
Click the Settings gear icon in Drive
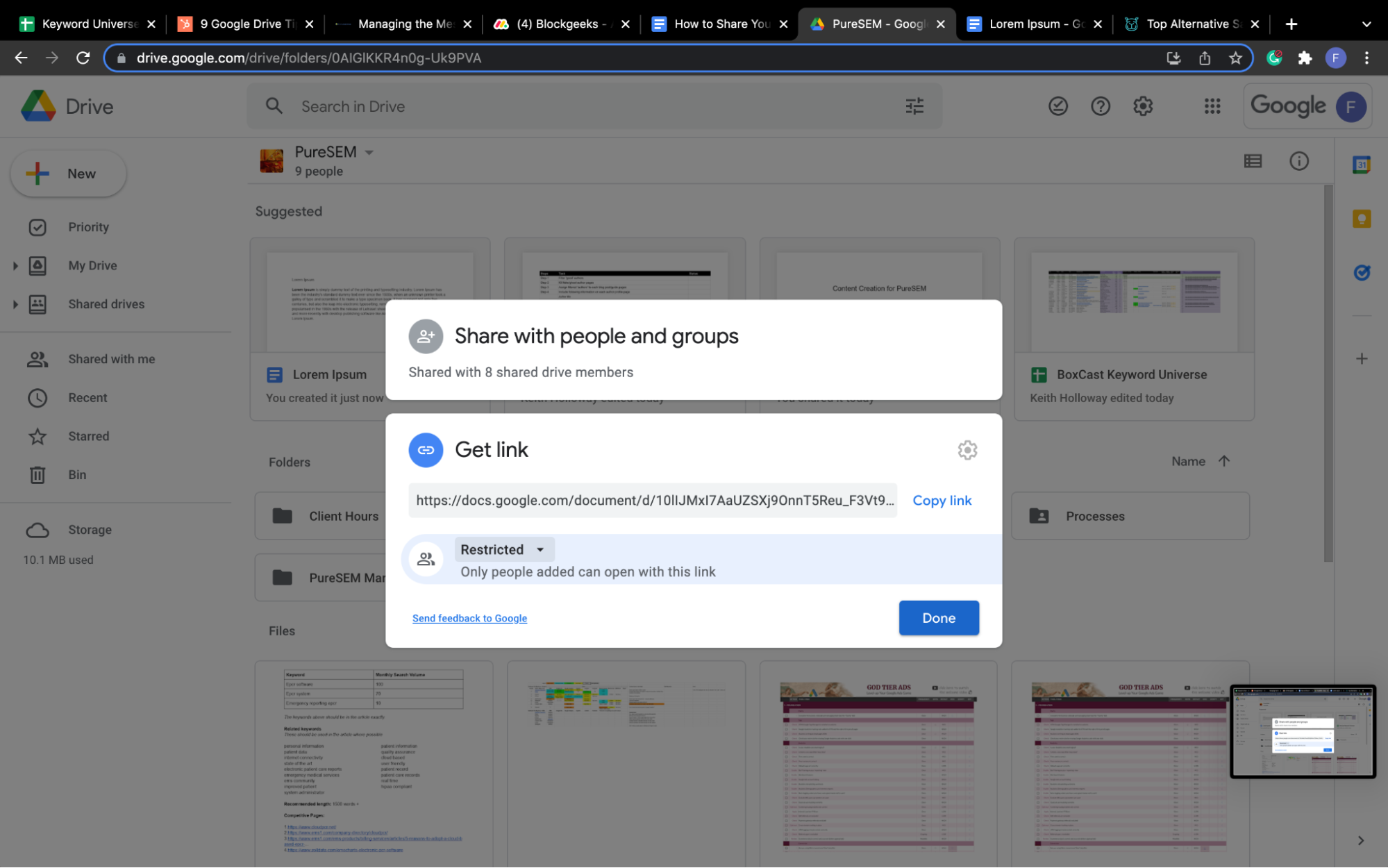click(x=1143, y=106)
